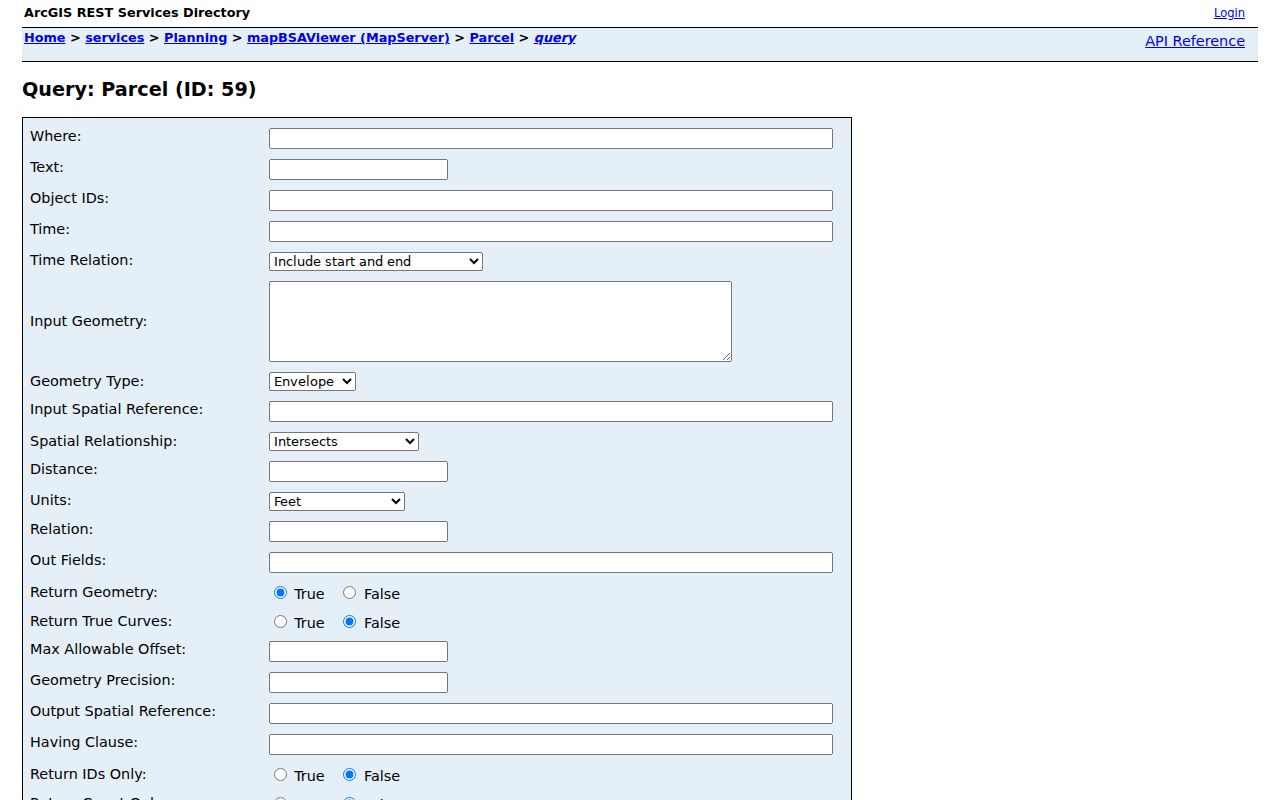Image resolution: width=1280 pixels, height=800 pixels.
Task: Open the API Reference link
Action: tap(1195, 41)
